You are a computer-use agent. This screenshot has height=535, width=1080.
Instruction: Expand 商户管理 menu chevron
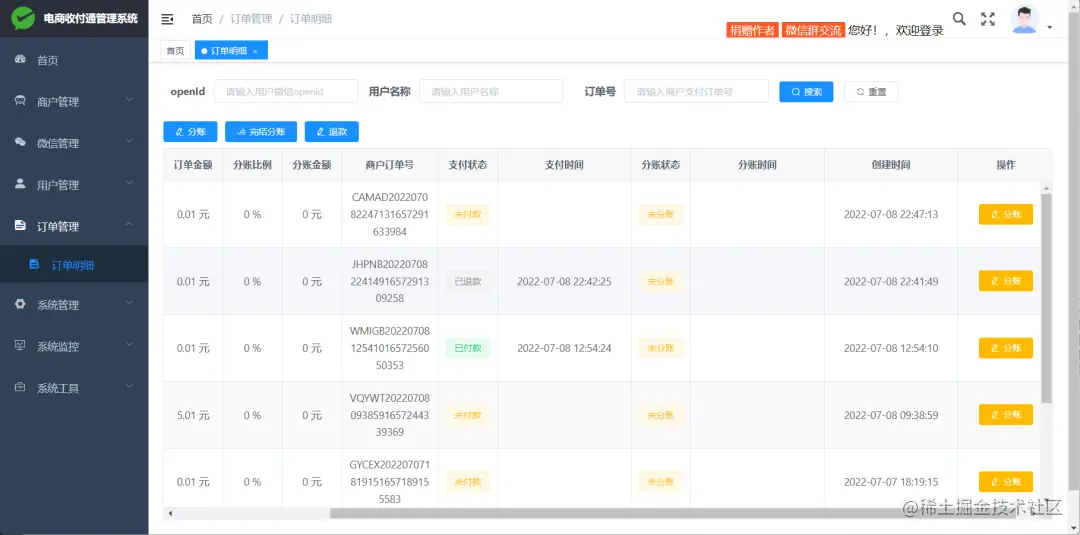pyautogui.click(x=129, y=101)
